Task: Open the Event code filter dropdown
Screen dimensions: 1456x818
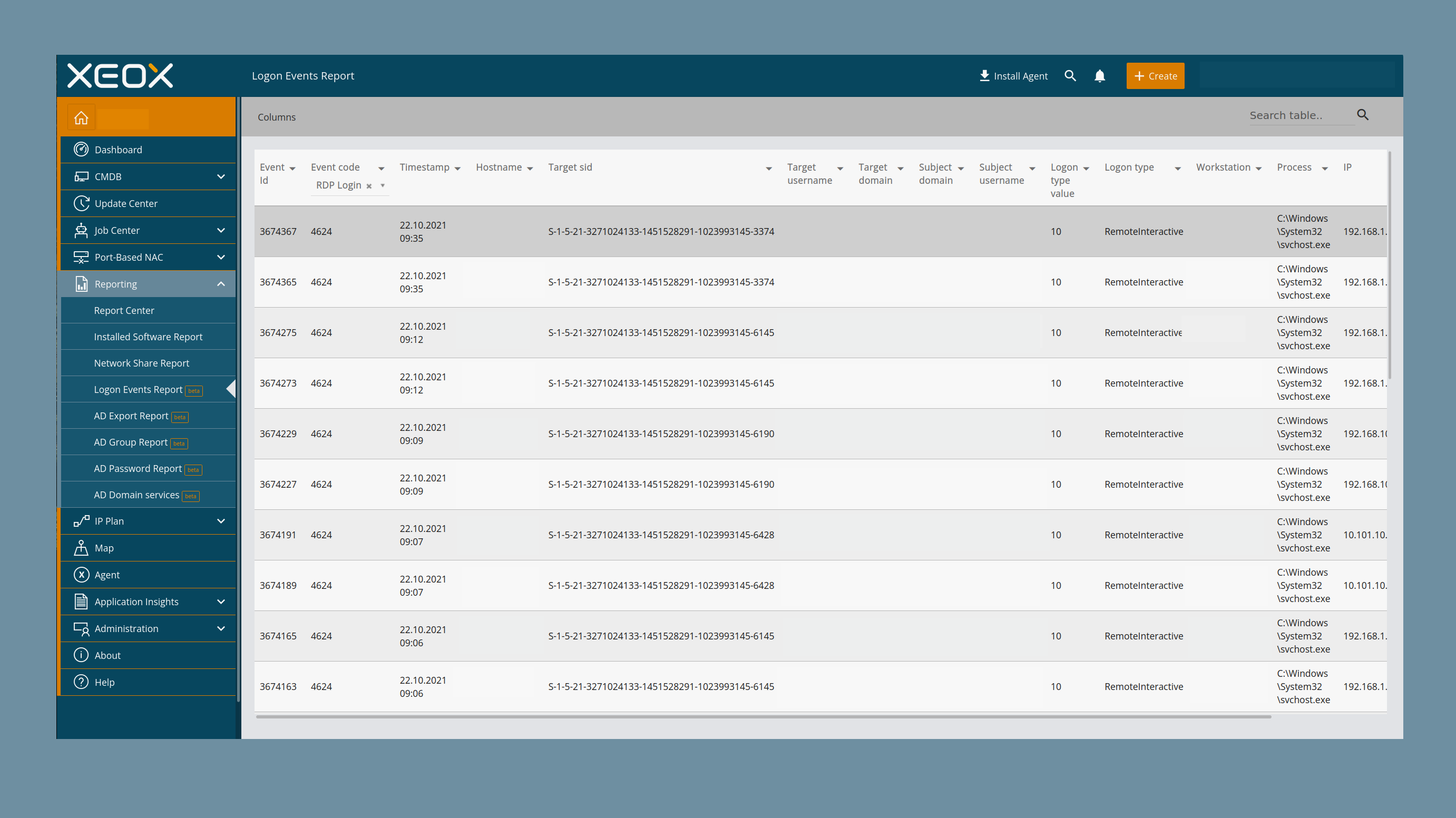Action: 382,185
